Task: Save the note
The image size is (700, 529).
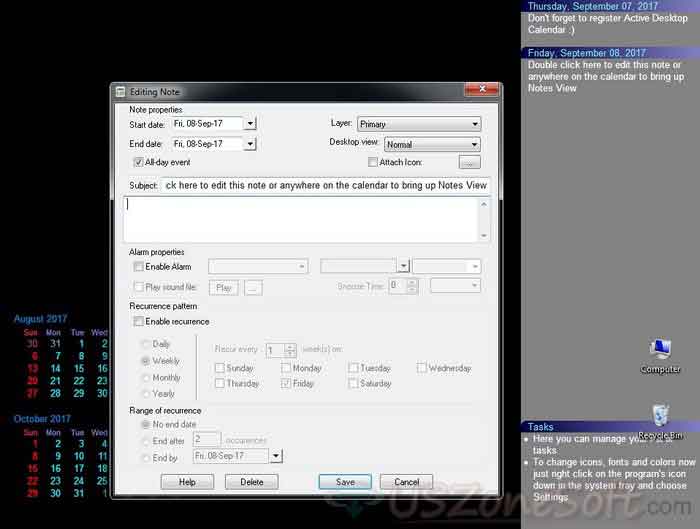Action: coord(345,482)
